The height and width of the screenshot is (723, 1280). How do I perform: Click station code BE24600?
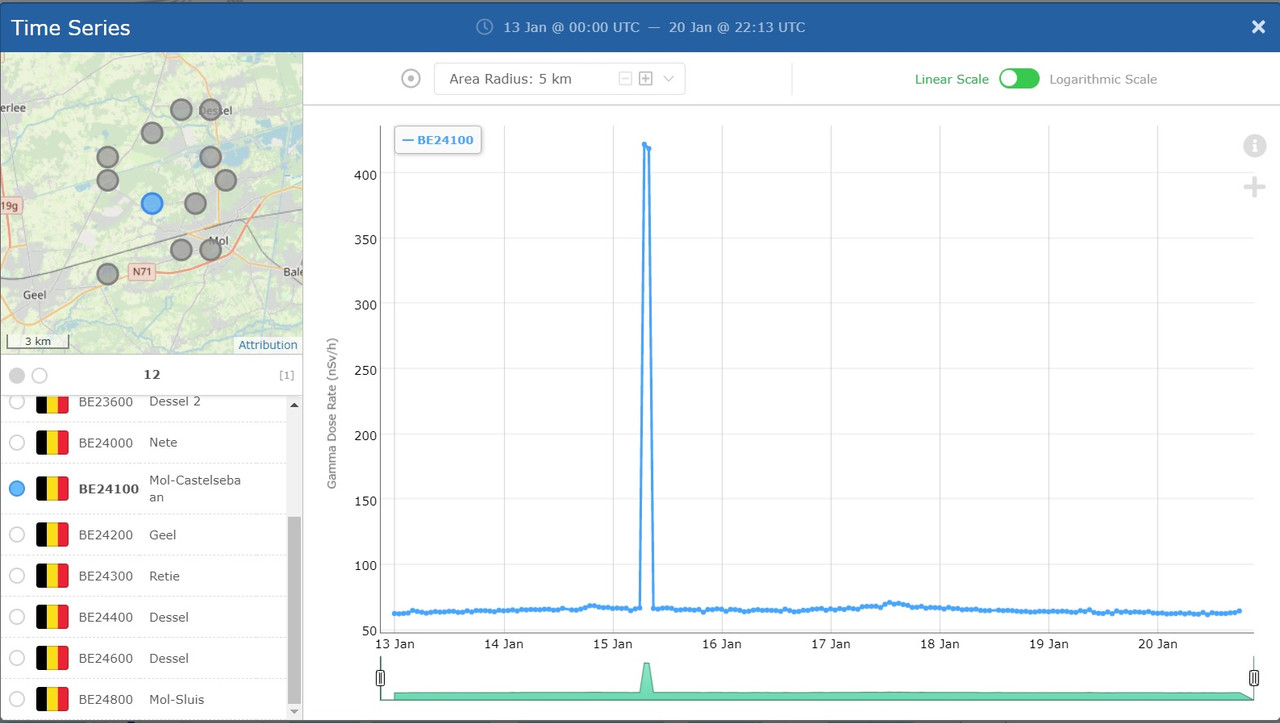[x=106, y=658]
